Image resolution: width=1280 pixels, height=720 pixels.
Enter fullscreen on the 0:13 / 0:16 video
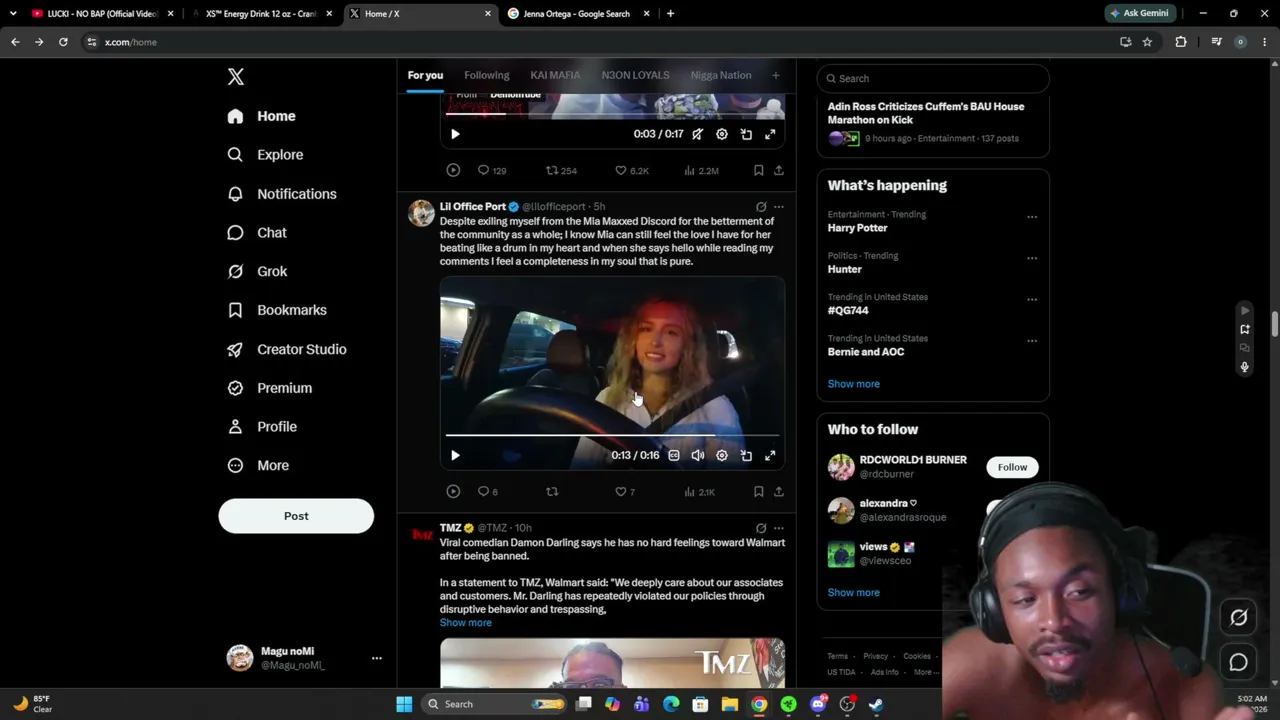tap(770, 456)
